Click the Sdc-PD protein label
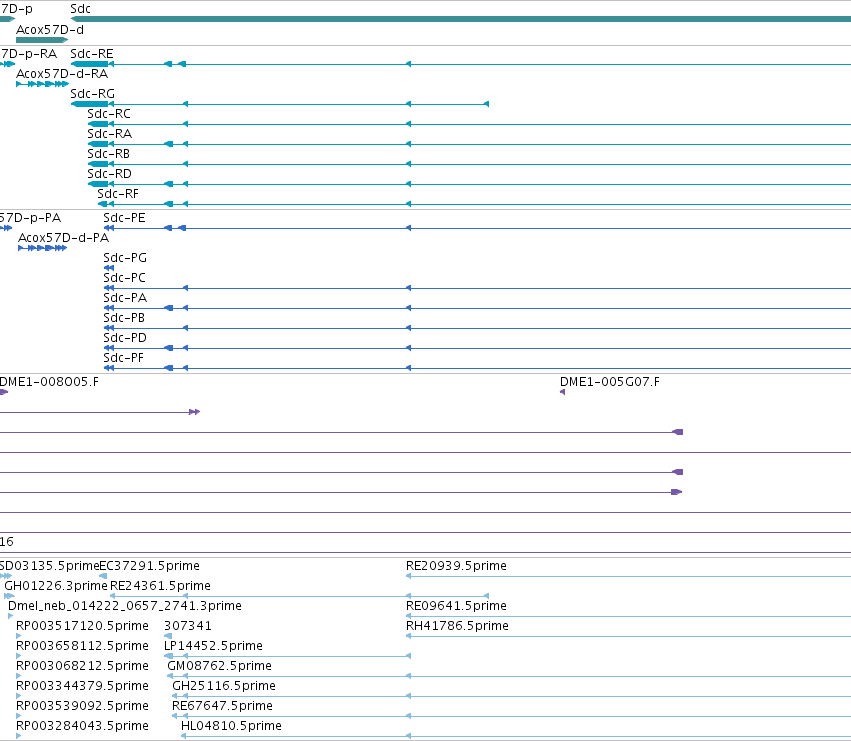 pos(125,338)
